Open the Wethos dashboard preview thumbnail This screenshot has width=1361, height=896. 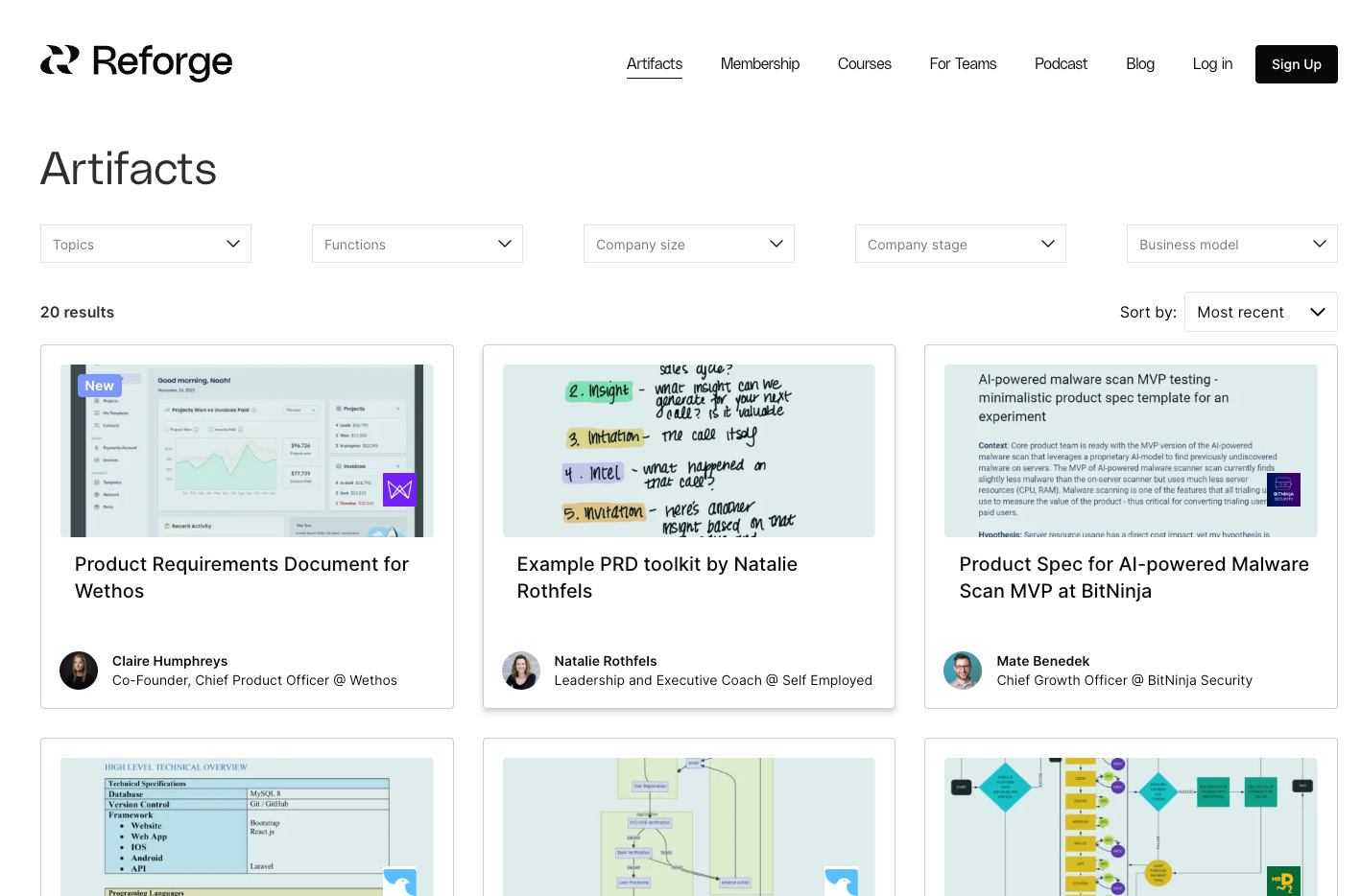point(247,451)
